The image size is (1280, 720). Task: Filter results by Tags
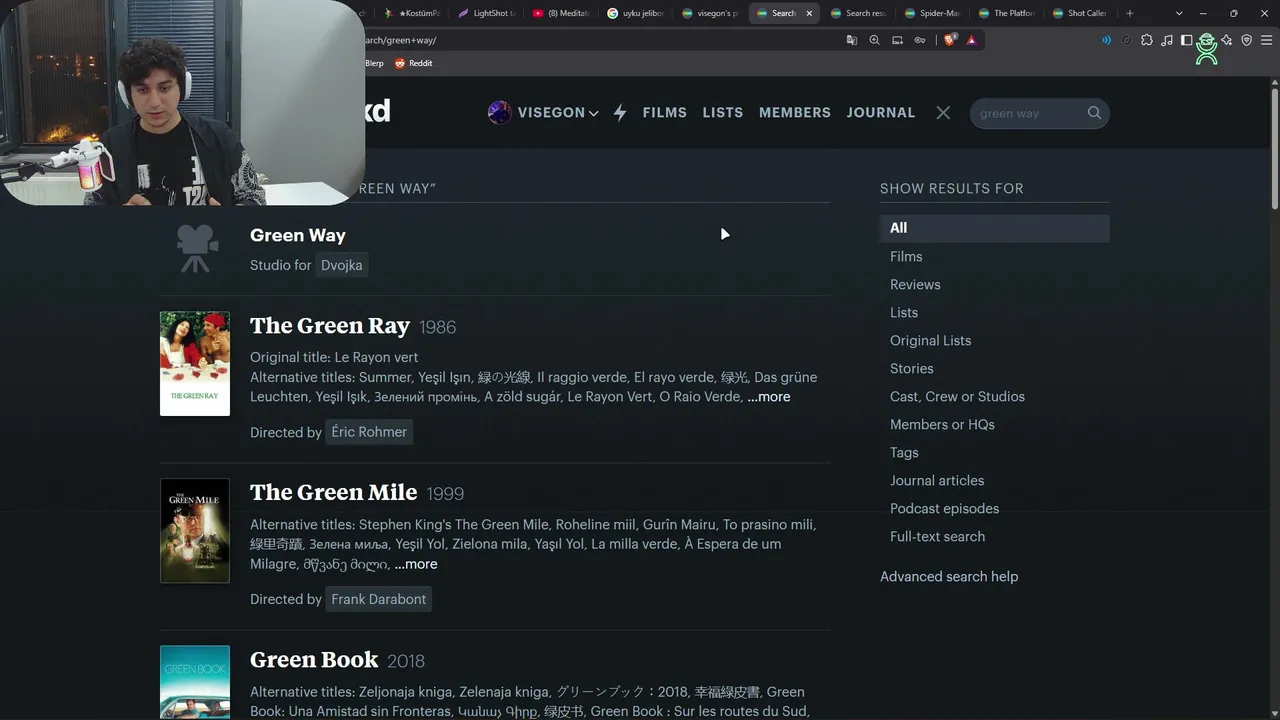[904, 453]
